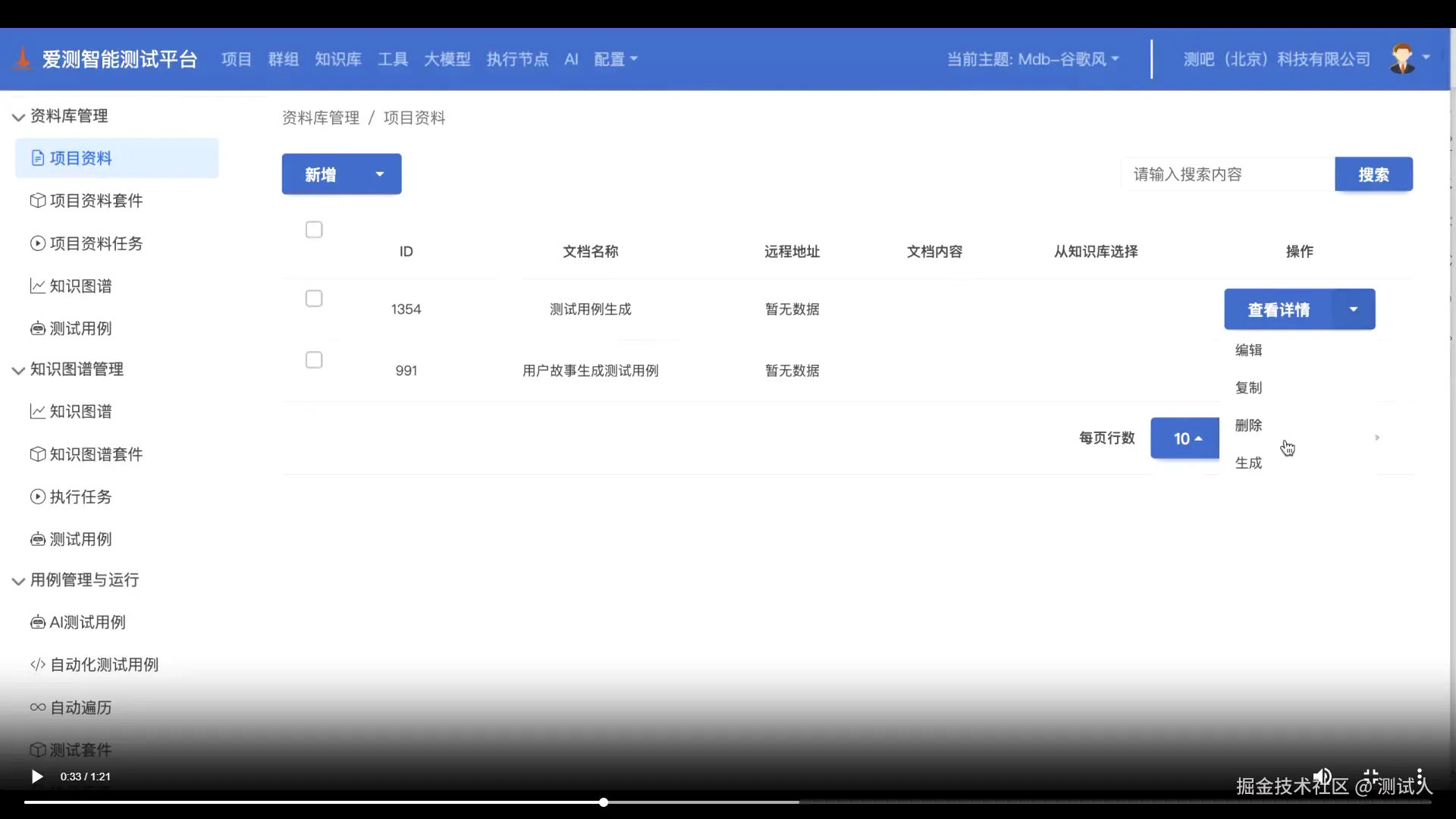Toggle the select-all checkbox in the table header
The width and height of the screenshot is (1456, 819).
314,230
